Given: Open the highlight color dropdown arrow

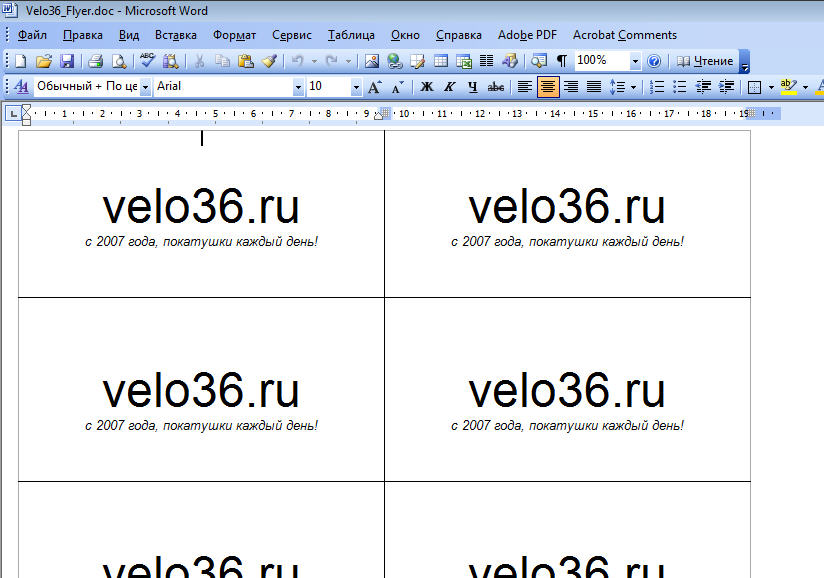Looking at the screenshot, I should pos(805,87).
